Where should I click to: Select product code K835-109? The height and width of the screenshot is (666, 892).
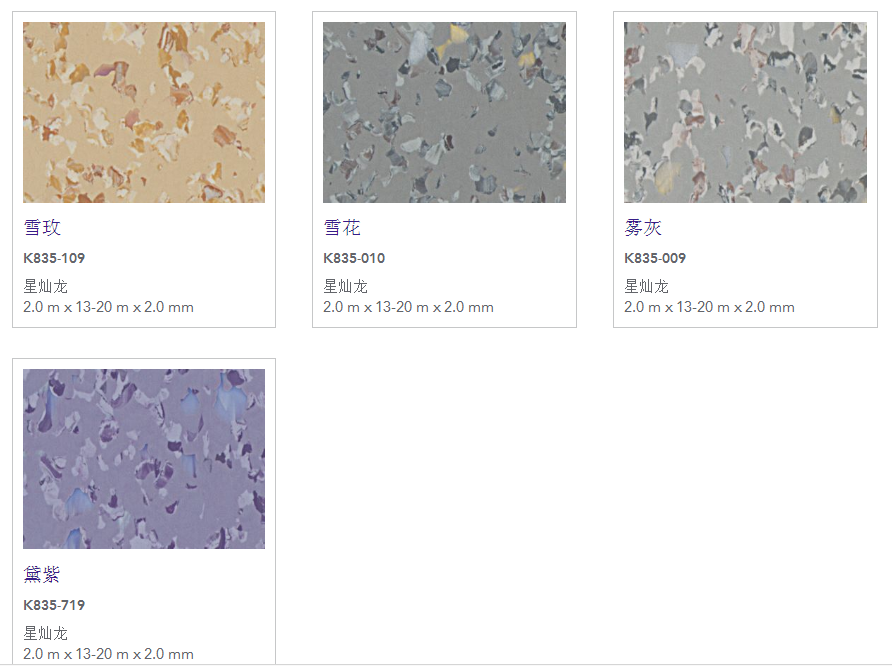54,258
